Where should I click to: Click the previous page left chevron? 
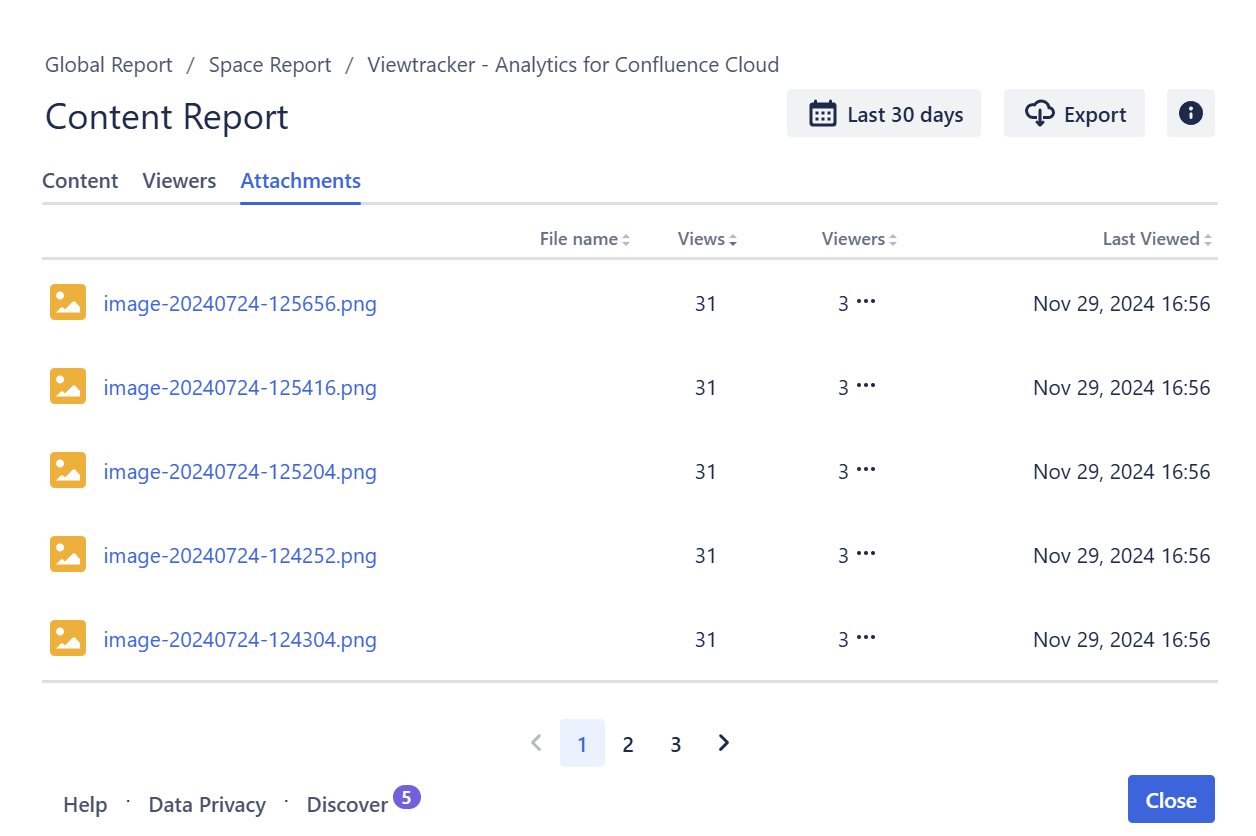(536, 743)
